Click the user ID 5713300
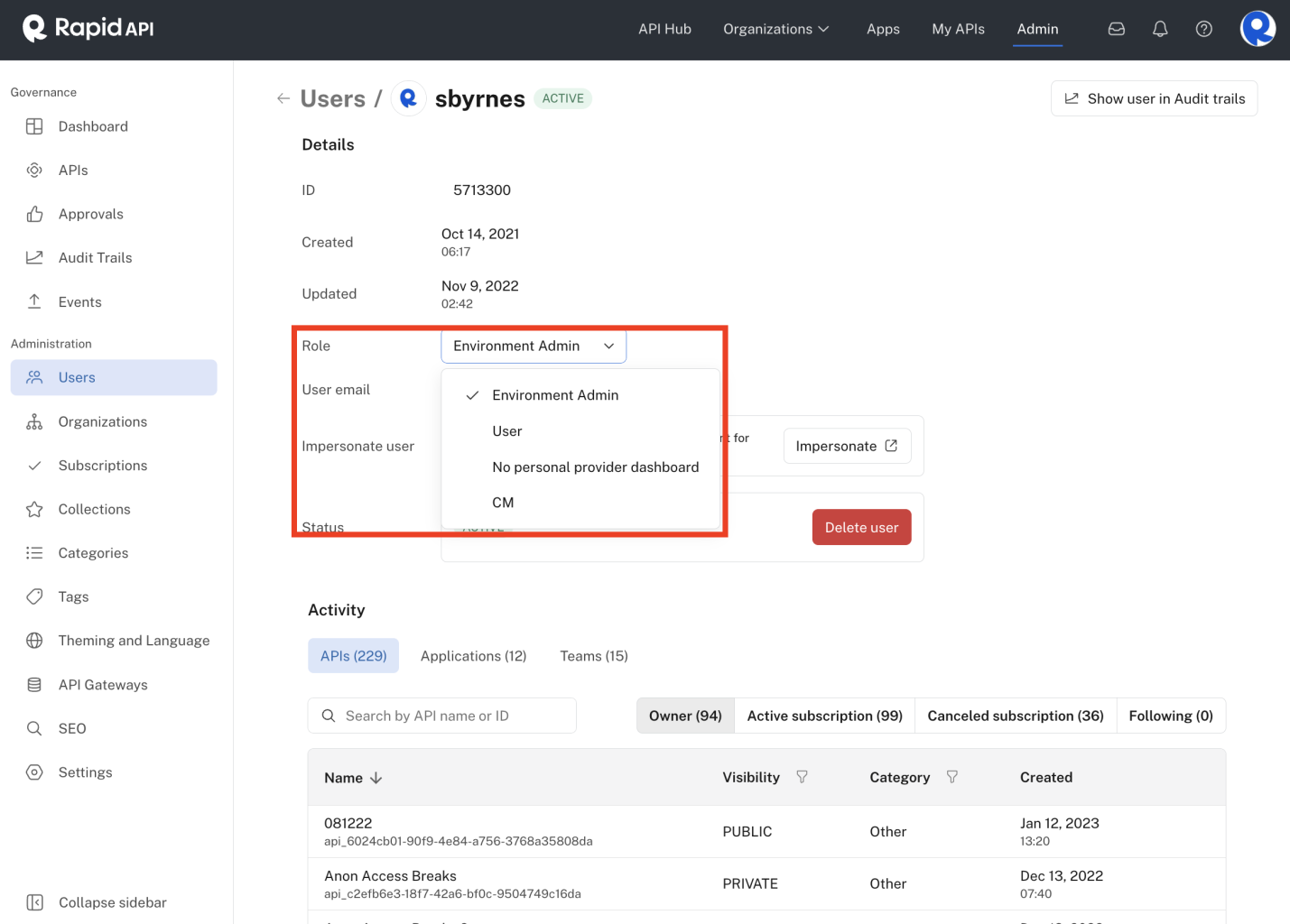This screenshot has height=924, width=1290. (x=482, y=190)
